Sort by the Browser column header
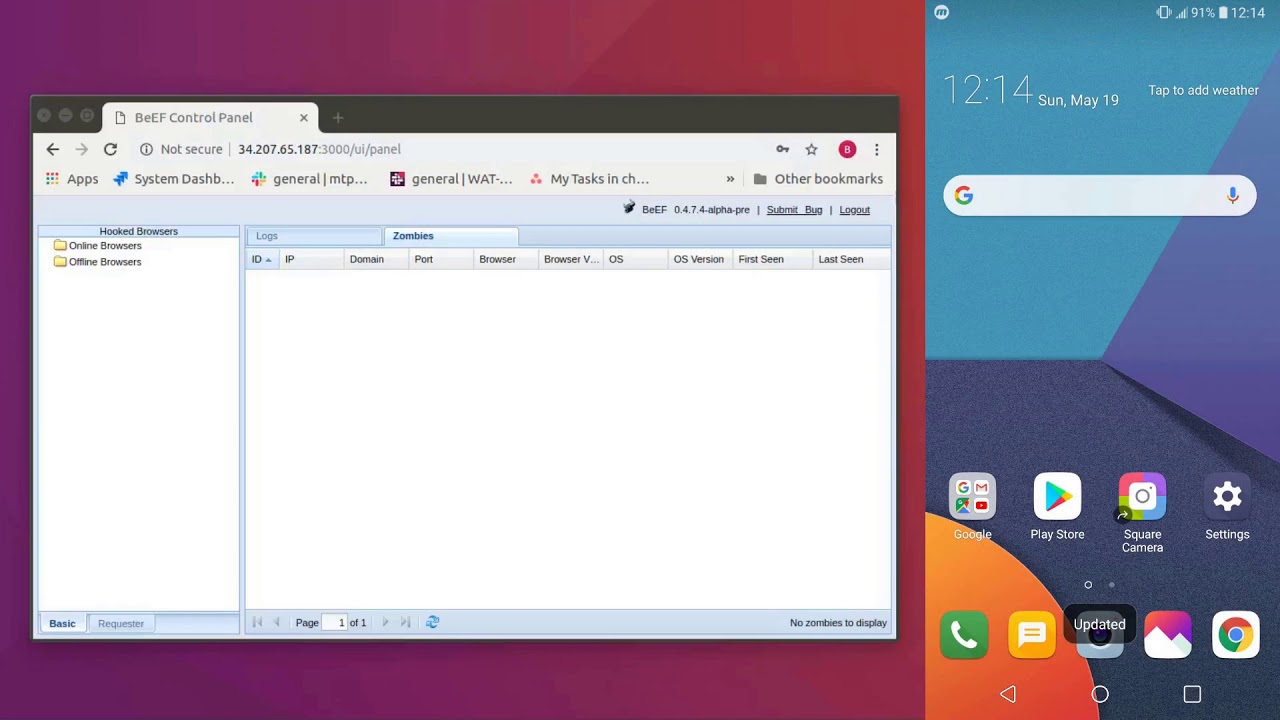This screenshot has width=1280, height=720. pos(506,259)
